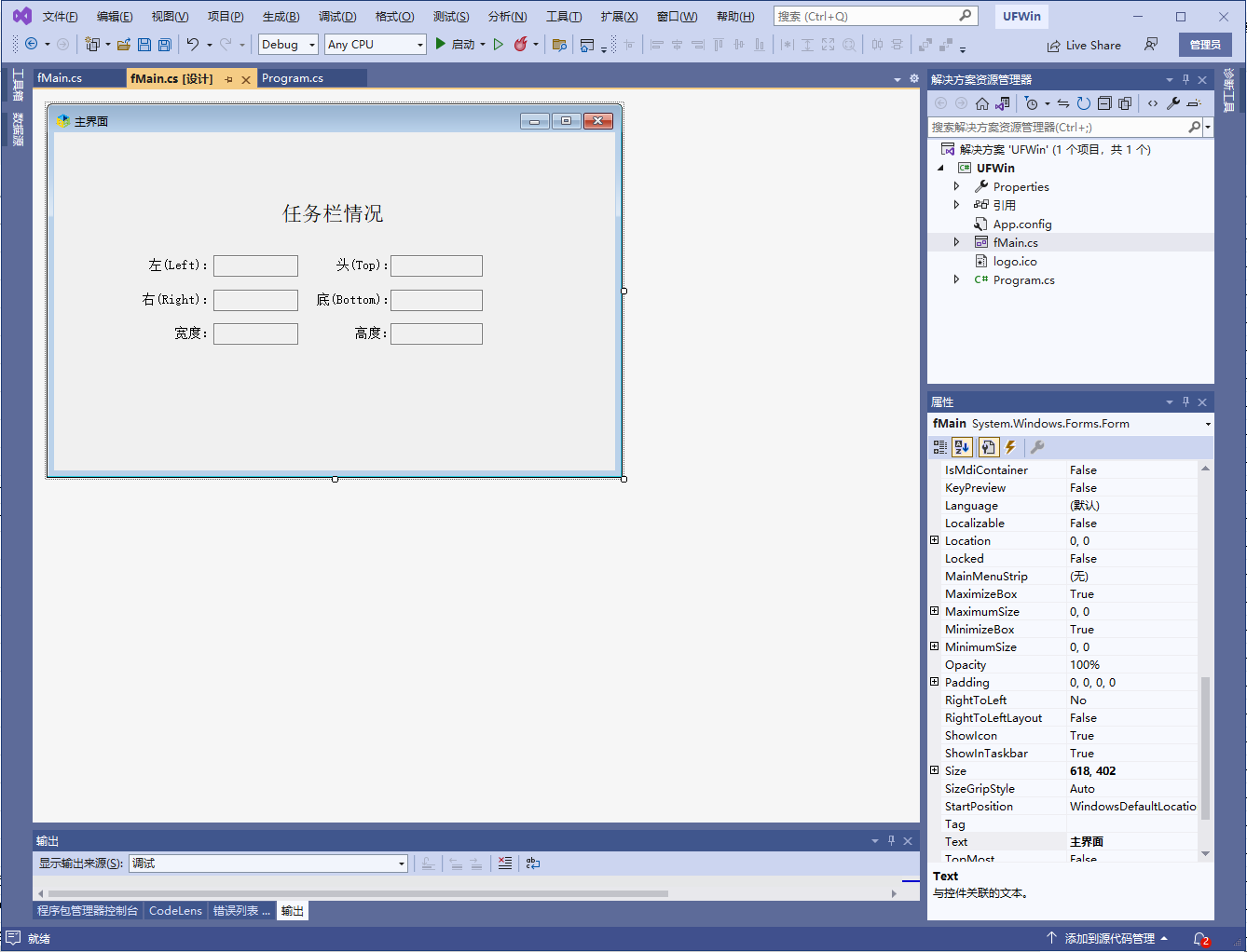Expand the Size property row
The image size is (1247, 952).
(x=935, y=770)
